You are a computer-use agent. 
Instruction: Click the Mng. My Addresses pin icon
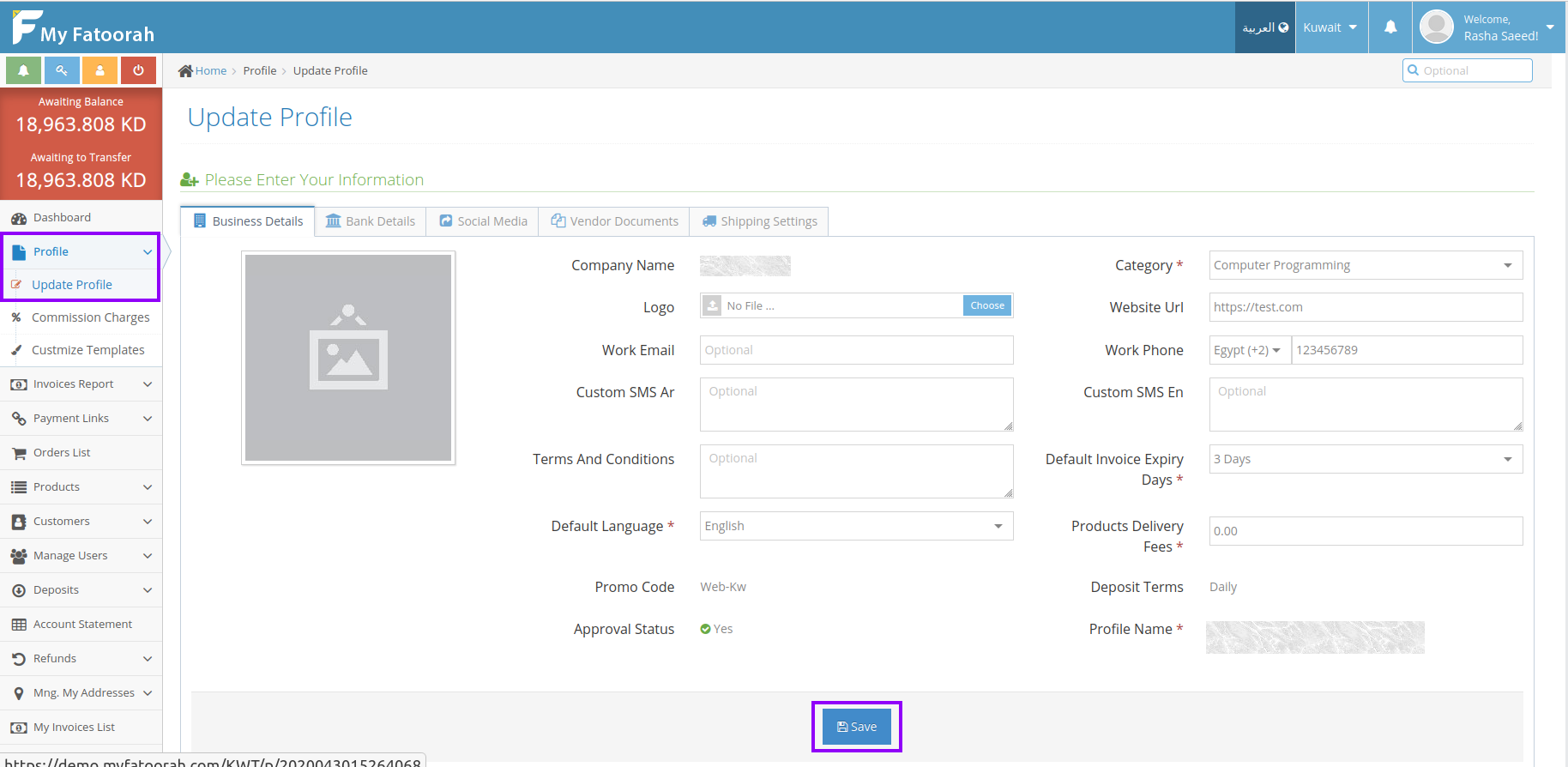click(19, 693)
